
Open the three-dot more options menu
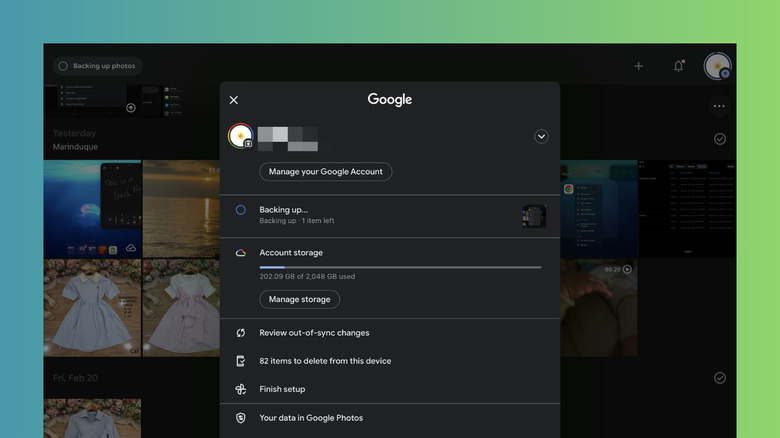point(719,106)
